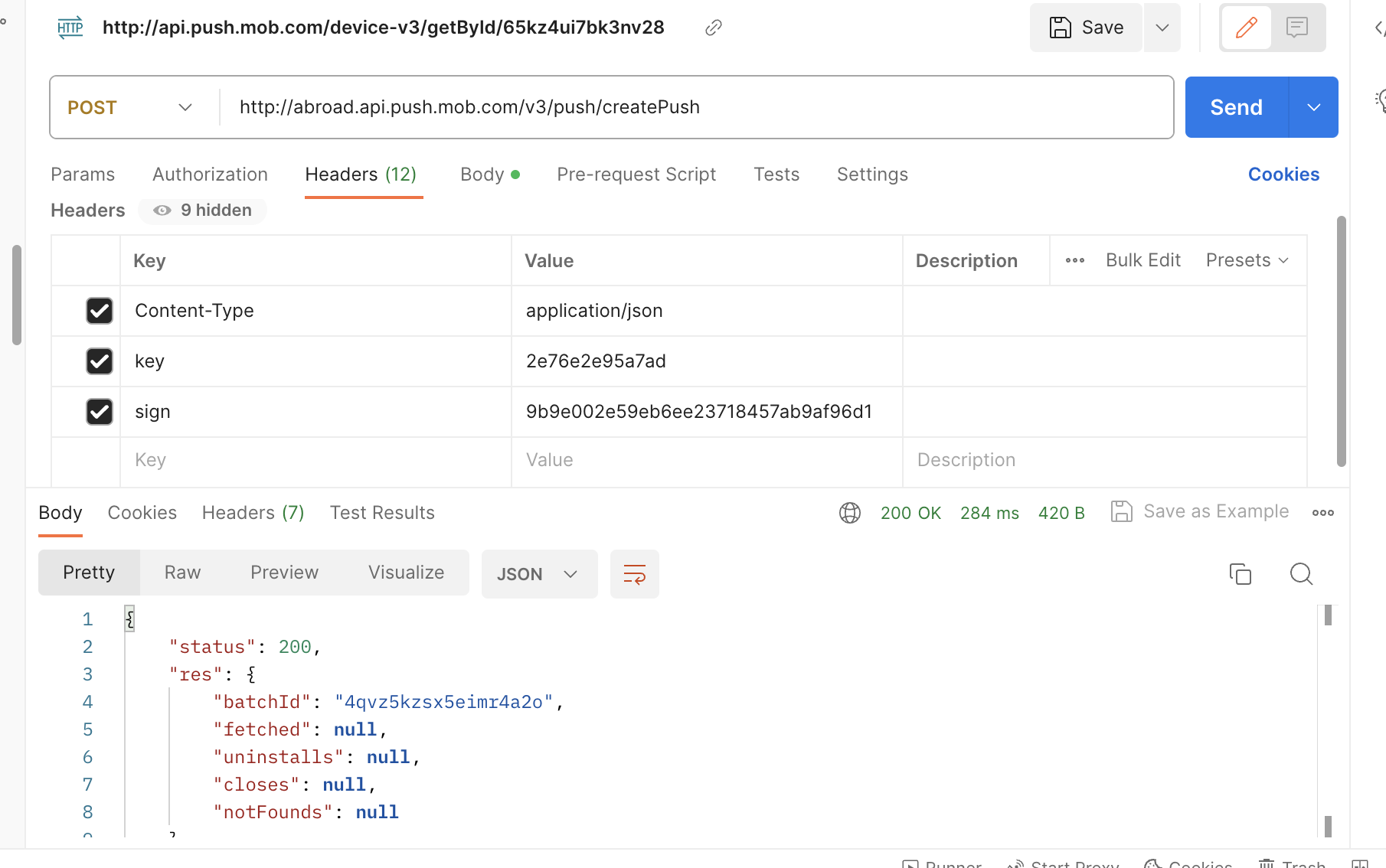This screenshot has height=868, width=1386.
Task: Switch to the request Body tab
Action: click(x=490, y=175)
